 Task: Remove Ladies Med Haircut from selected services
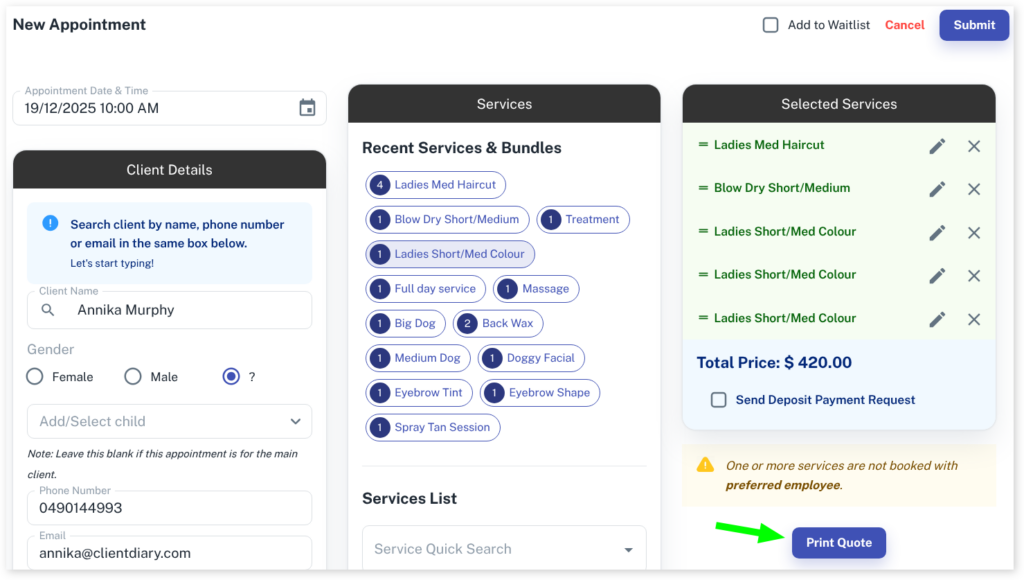(974, 146)
